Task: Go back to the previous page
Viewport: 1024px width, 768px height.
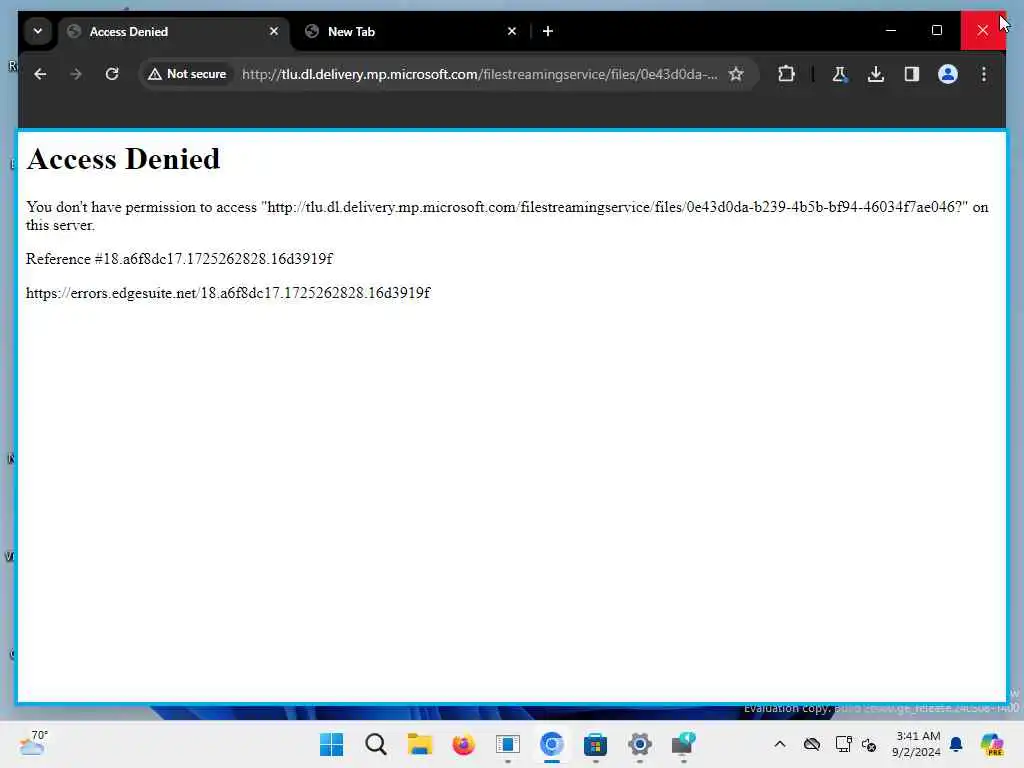Action: (x=40, y=74)
